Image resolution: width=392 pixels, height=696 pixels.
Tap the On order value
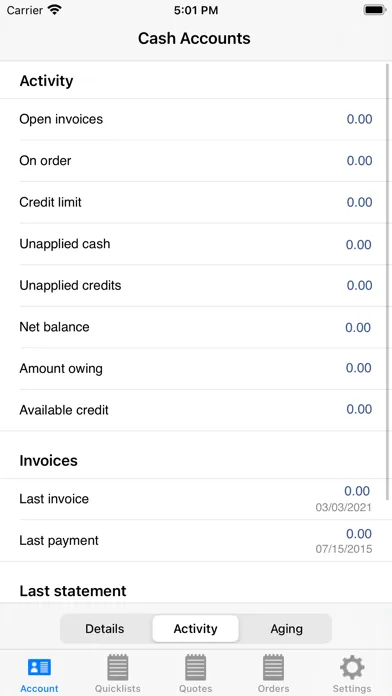[359, 161]
